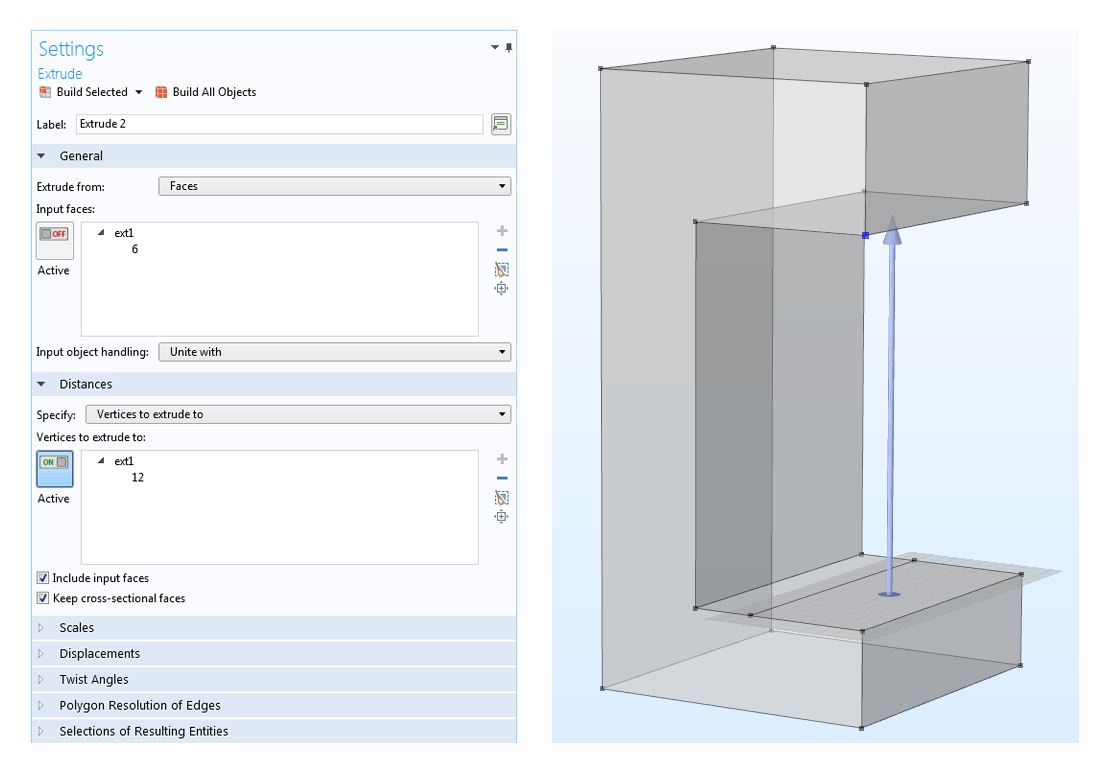
Task: Uncheck Keep cross-sectional faces
Action: (43, 598)
